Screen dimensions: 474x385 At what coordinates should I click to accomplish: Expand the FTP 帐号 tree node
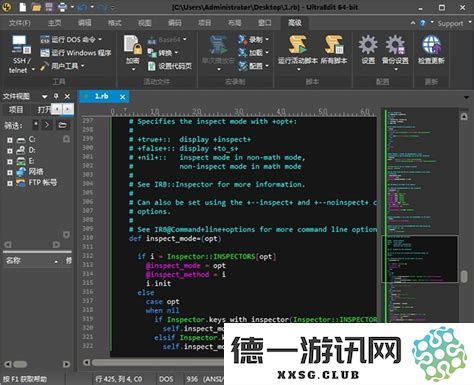point(10,183)
